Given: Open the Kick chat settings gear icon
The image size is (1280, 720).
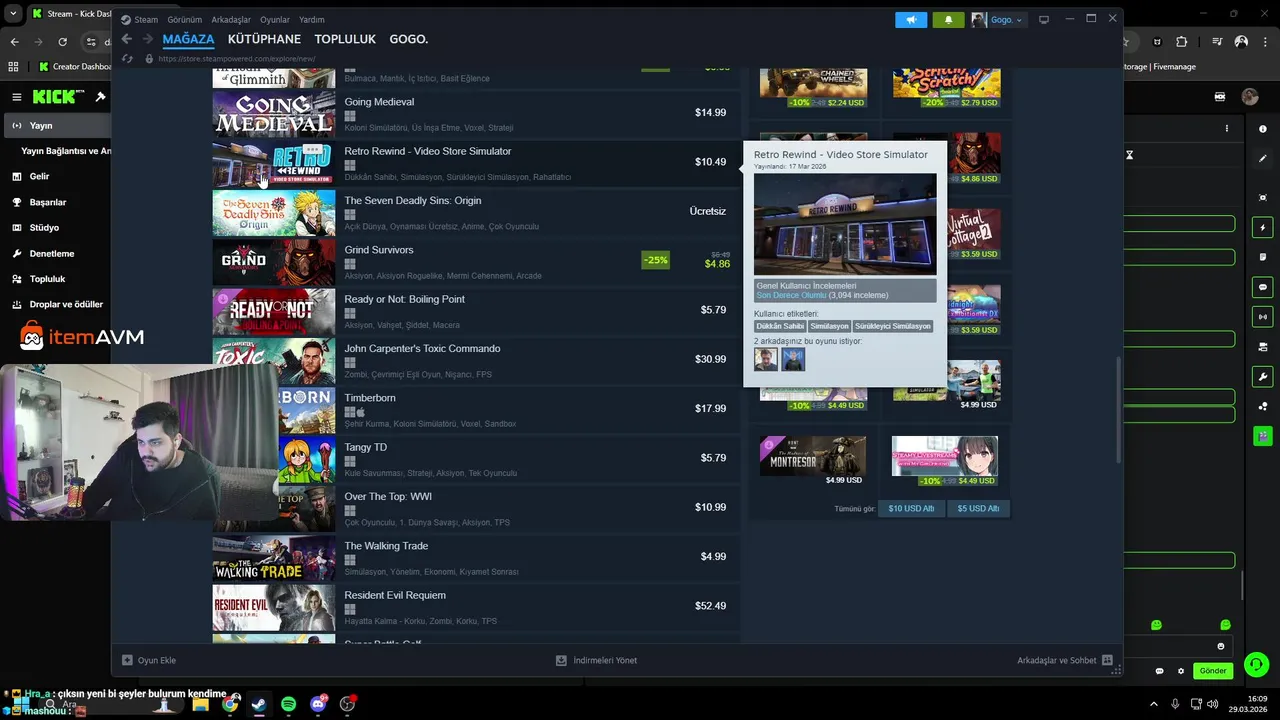Looking at the screenshot, I should tap(1181, 671).
